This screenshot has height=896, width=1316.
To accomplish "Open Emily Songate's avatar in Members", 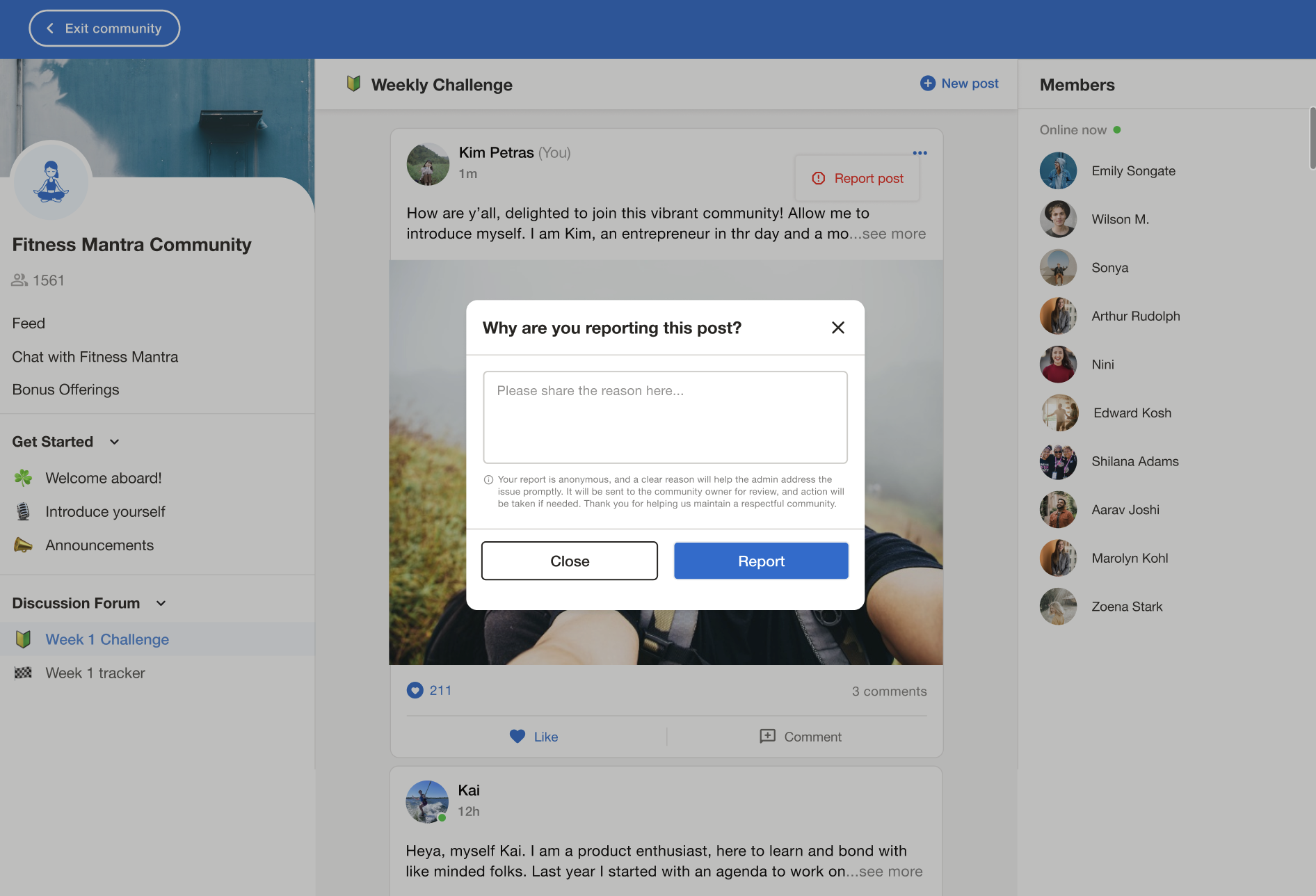I will click(1058, 170).
